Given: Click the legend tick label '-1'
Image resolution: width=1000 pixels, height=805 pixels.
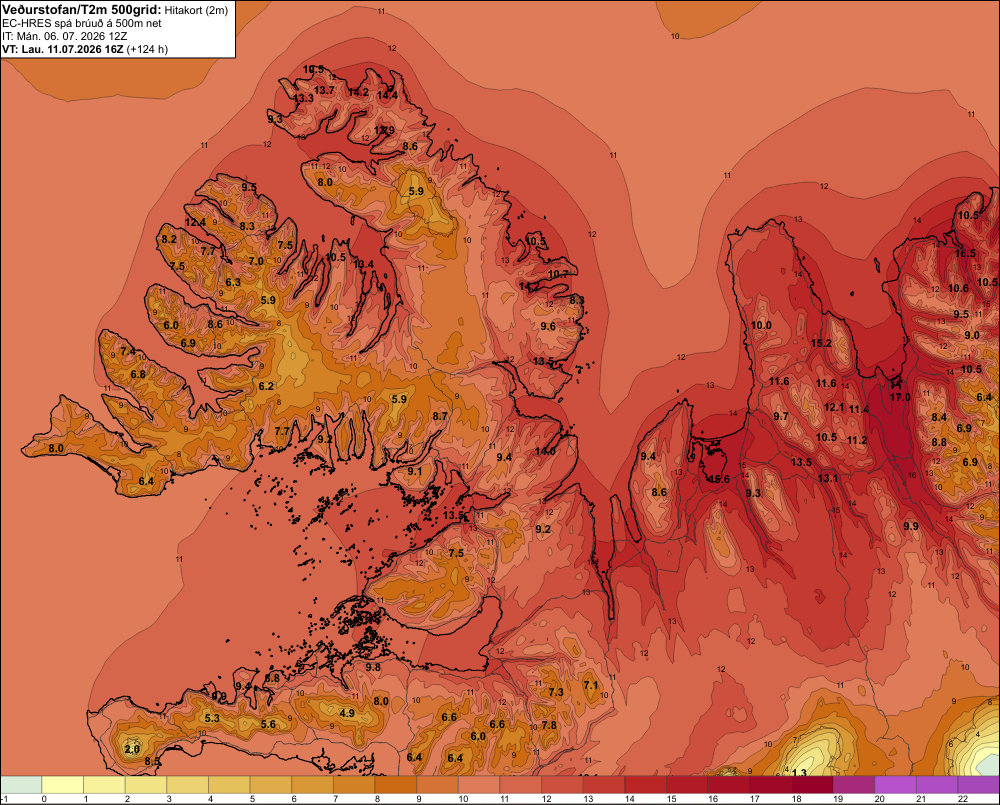Looking at the screenshot, I should (4, 799).
